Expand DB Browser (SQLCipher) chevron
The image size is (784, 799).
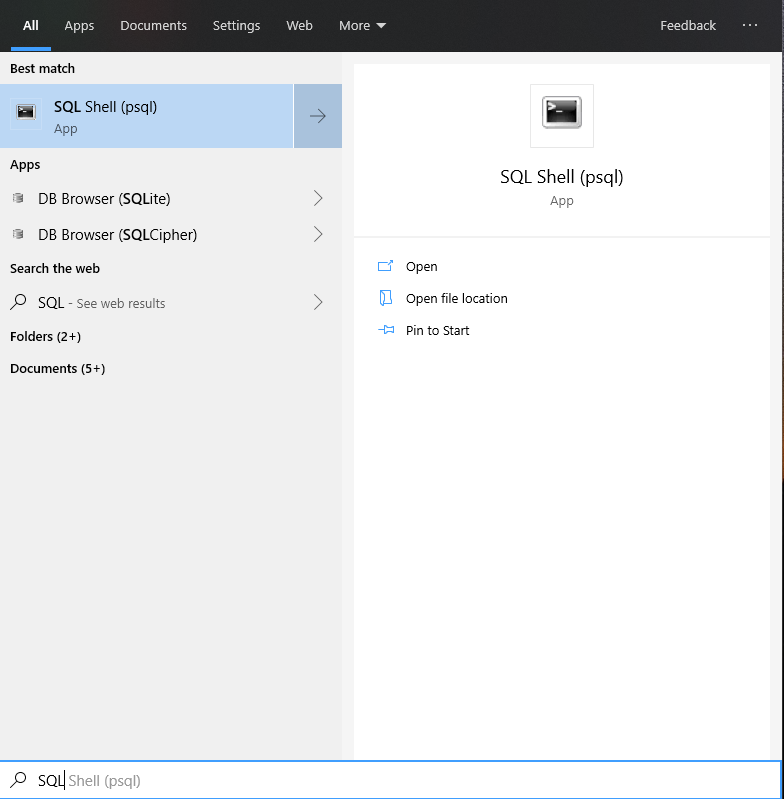[318, 234]
